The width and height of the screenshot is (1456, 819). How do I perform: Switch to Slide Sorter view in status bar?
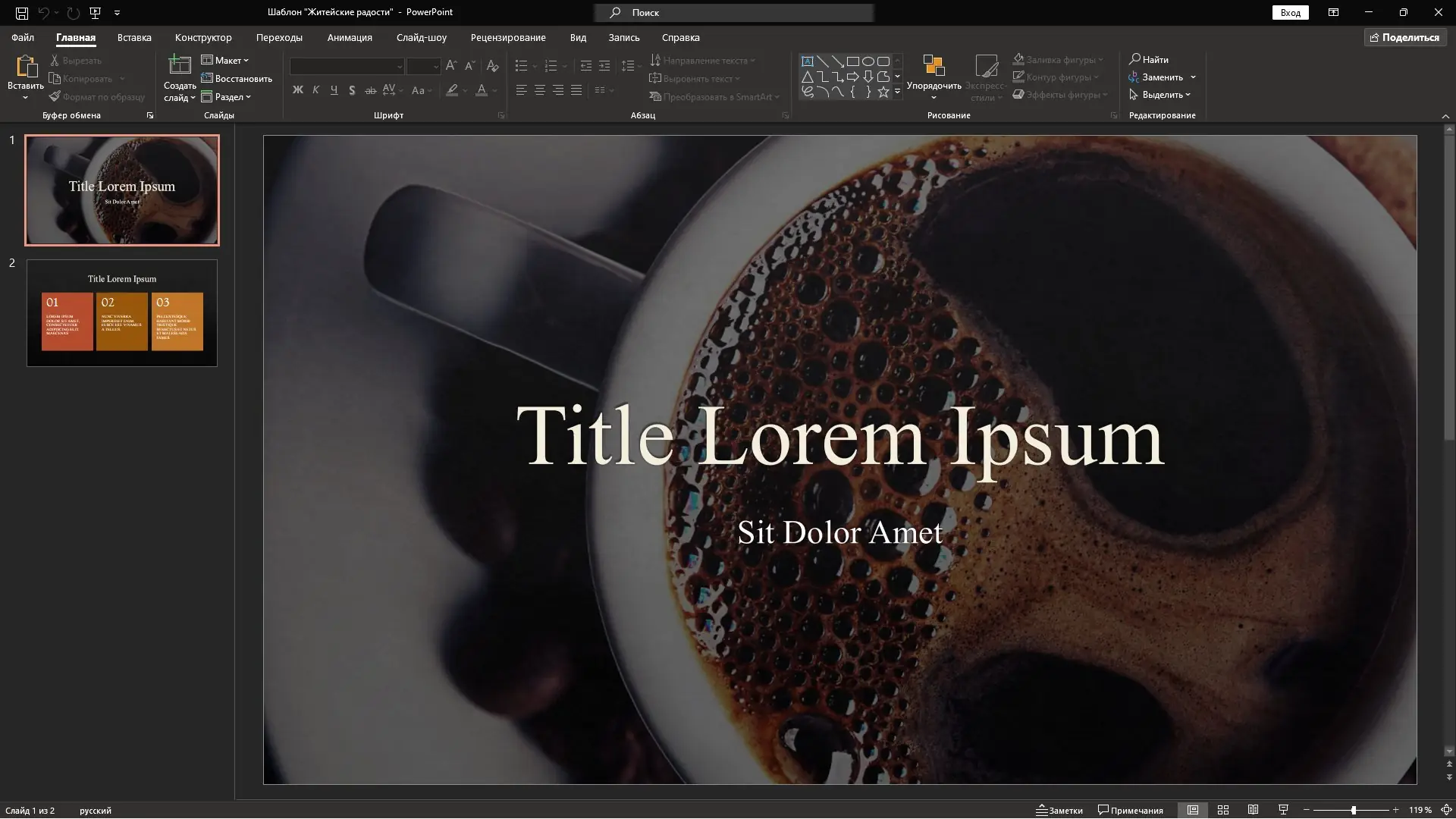[1222, 810]
